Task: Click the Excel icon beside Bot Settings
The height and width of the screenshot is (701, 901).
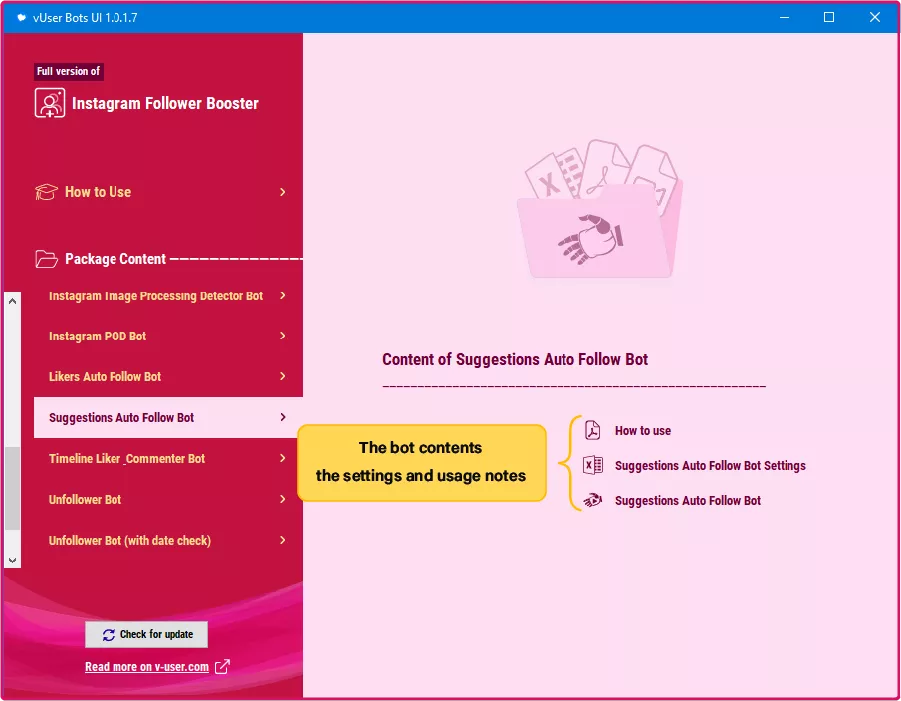Action: (592, 465)
